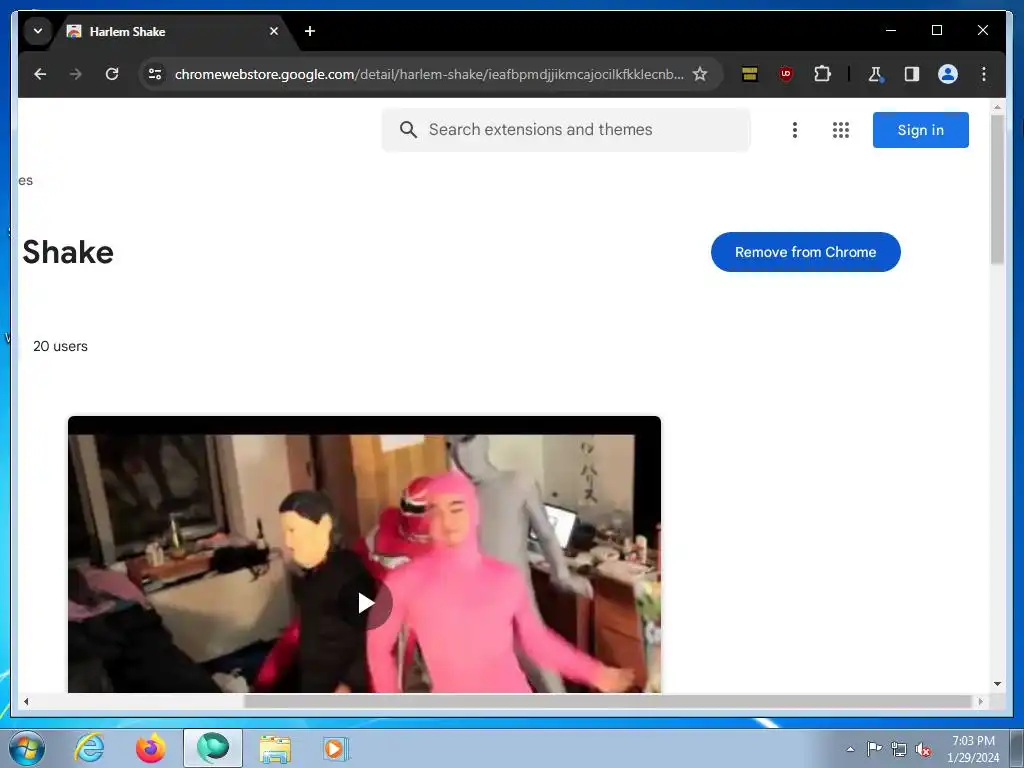Viewport: 1024px width, 768px height.
Task: Launch Internet Explorer from taskbar
Action: click(89, 748)
